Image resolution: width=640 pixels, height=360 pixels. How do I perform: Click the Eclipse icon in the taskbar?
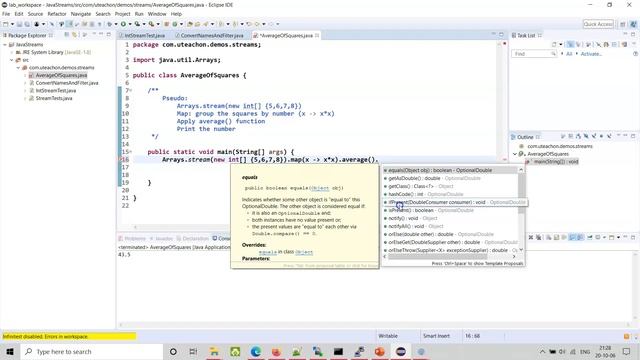pyautogui.click(x=401, y=351)
